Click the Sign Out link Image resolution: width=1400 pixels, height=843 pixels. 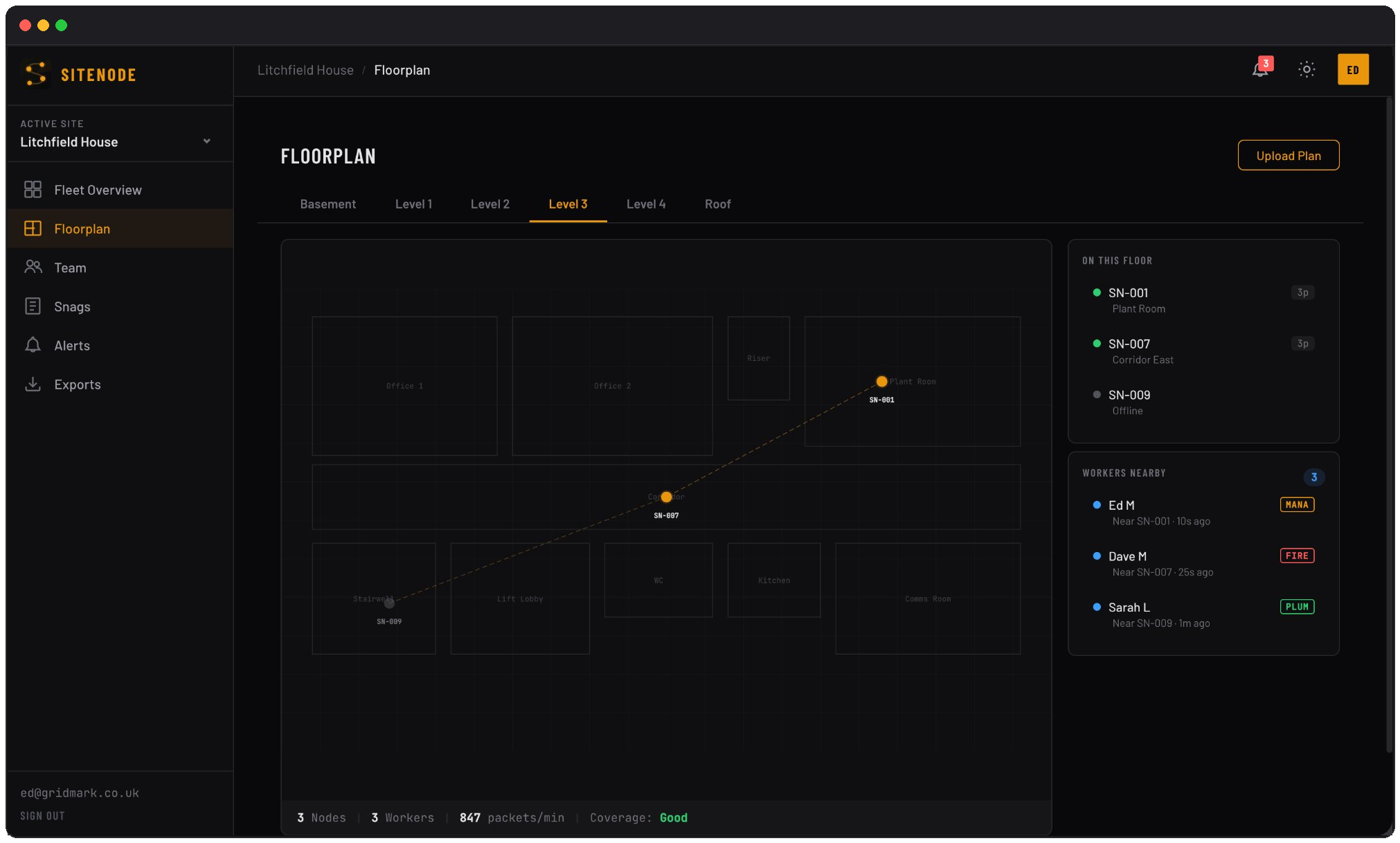[42, 816]
